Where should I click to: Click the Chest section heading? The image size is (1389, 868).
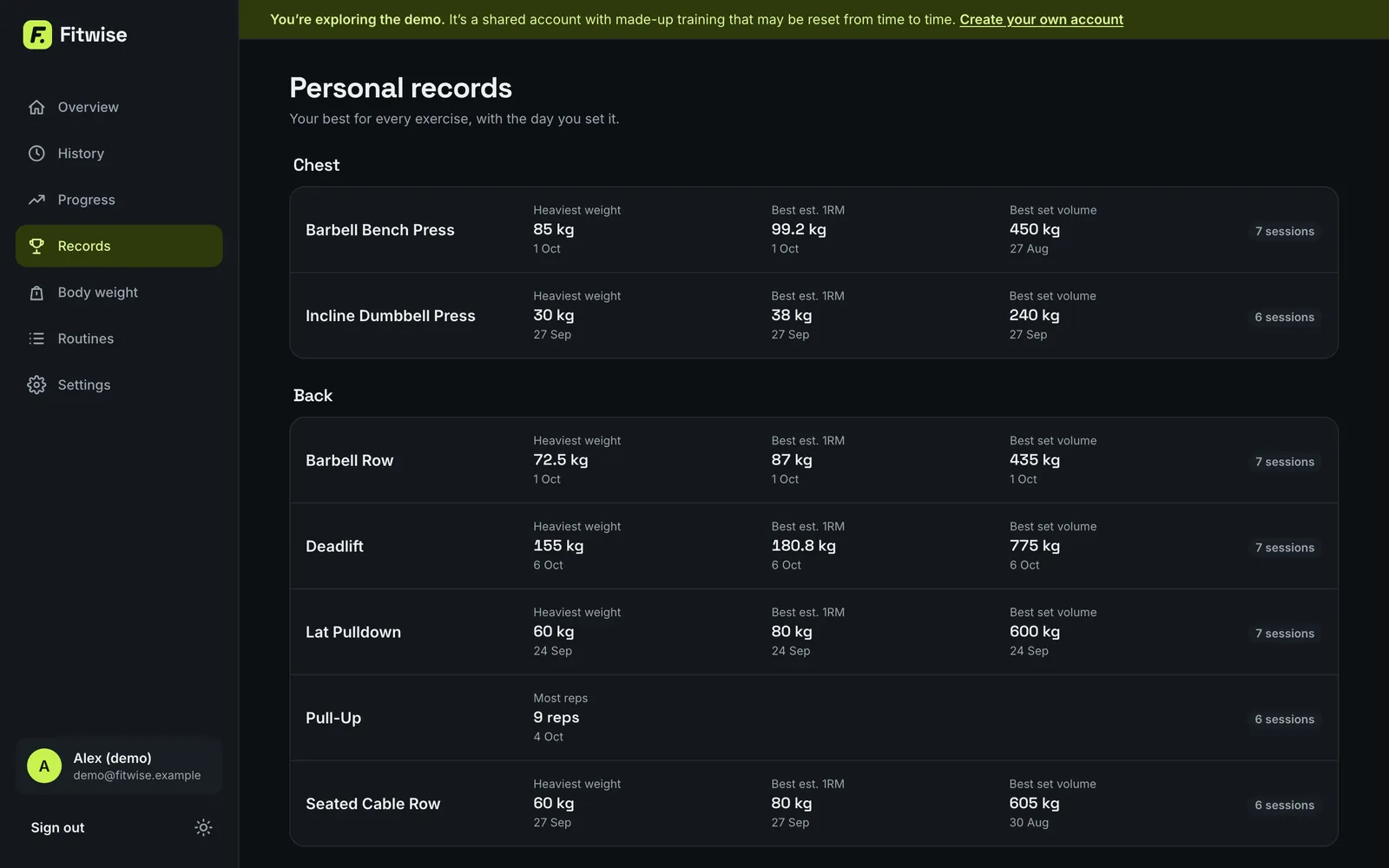tap(316, 165)
